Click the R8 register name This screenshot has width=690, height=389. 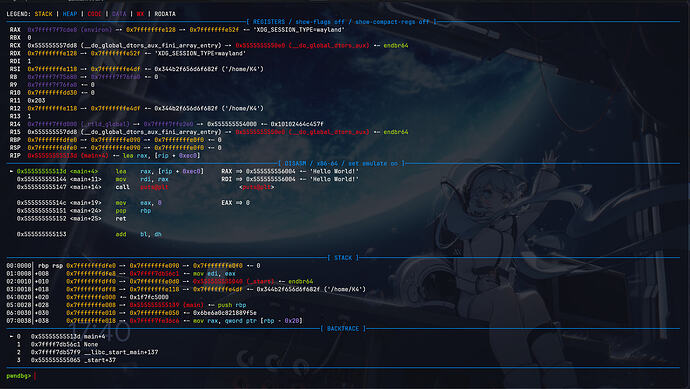tap(13, 77)
